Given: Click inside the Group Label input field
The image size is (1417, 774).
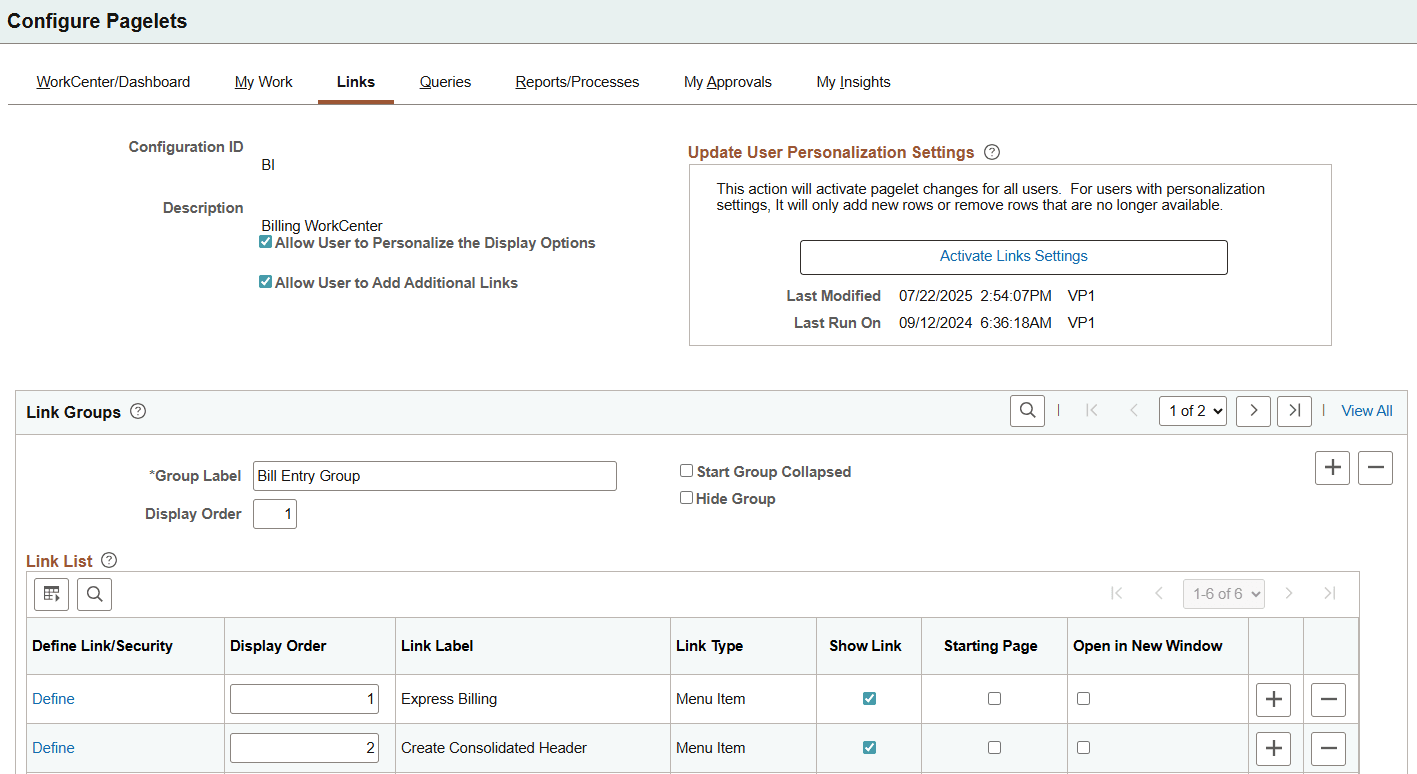Looking at the screenshot, I should (x=433, y=475).
